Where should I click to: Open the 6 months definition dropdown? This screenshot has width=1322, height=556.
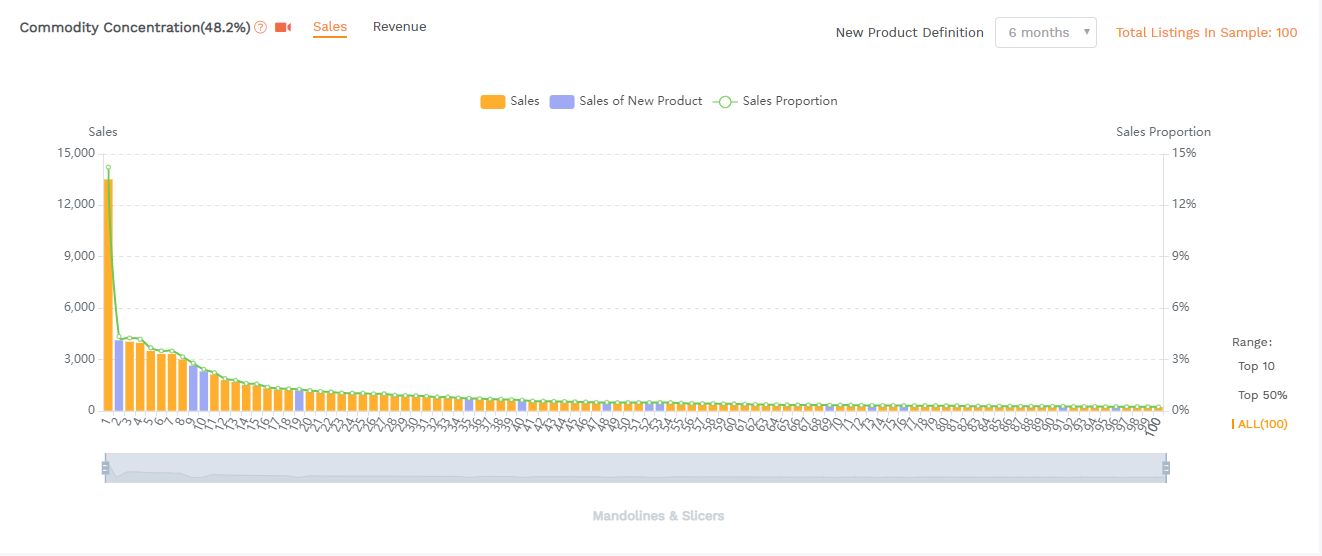[1045, 33]
